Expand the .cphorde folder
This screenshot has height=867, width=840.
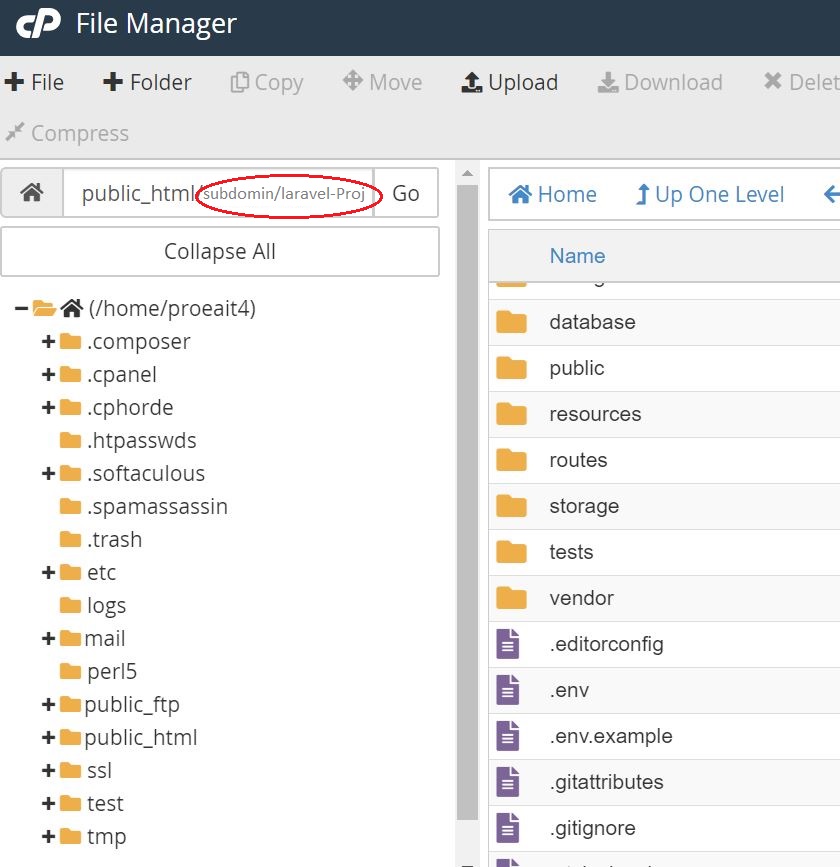[48, 408]
